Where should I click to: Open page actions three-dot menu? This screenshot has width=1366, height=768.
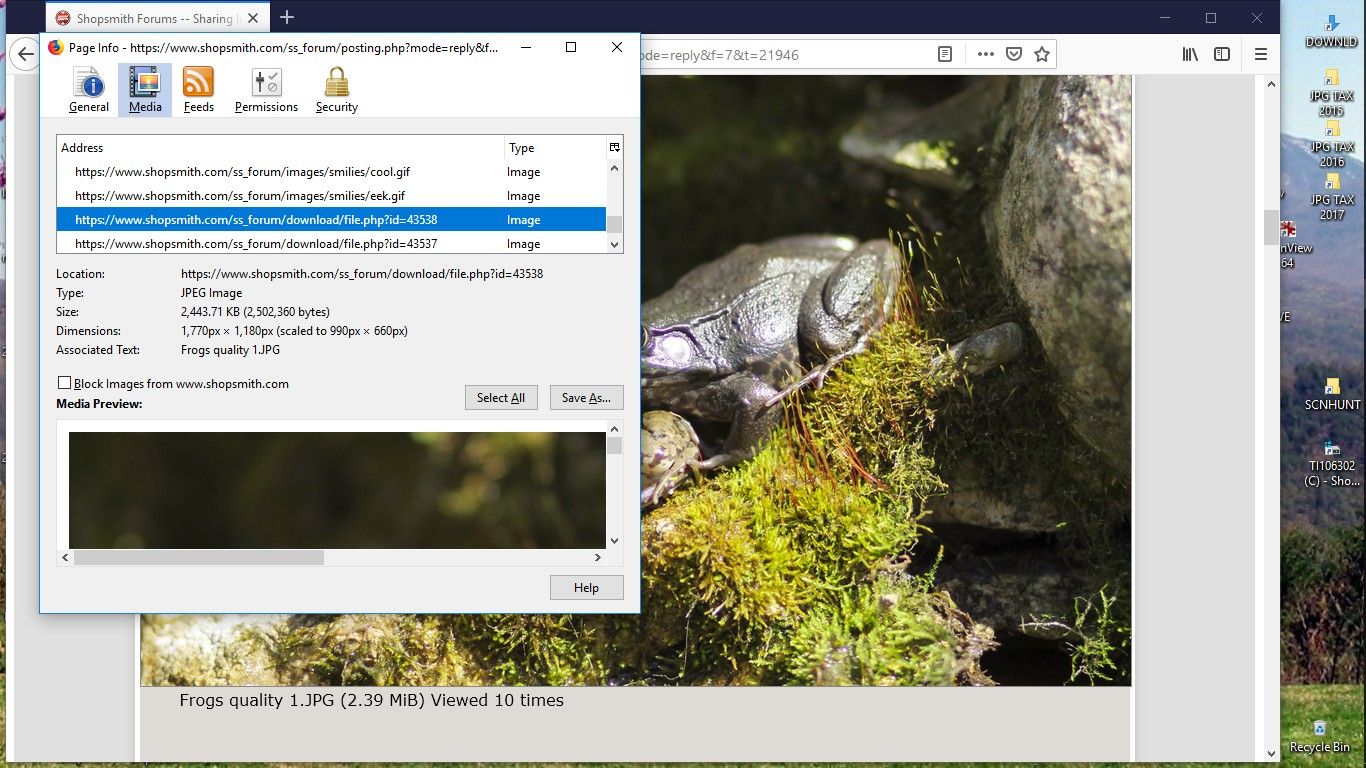click(x=986, y=54)
